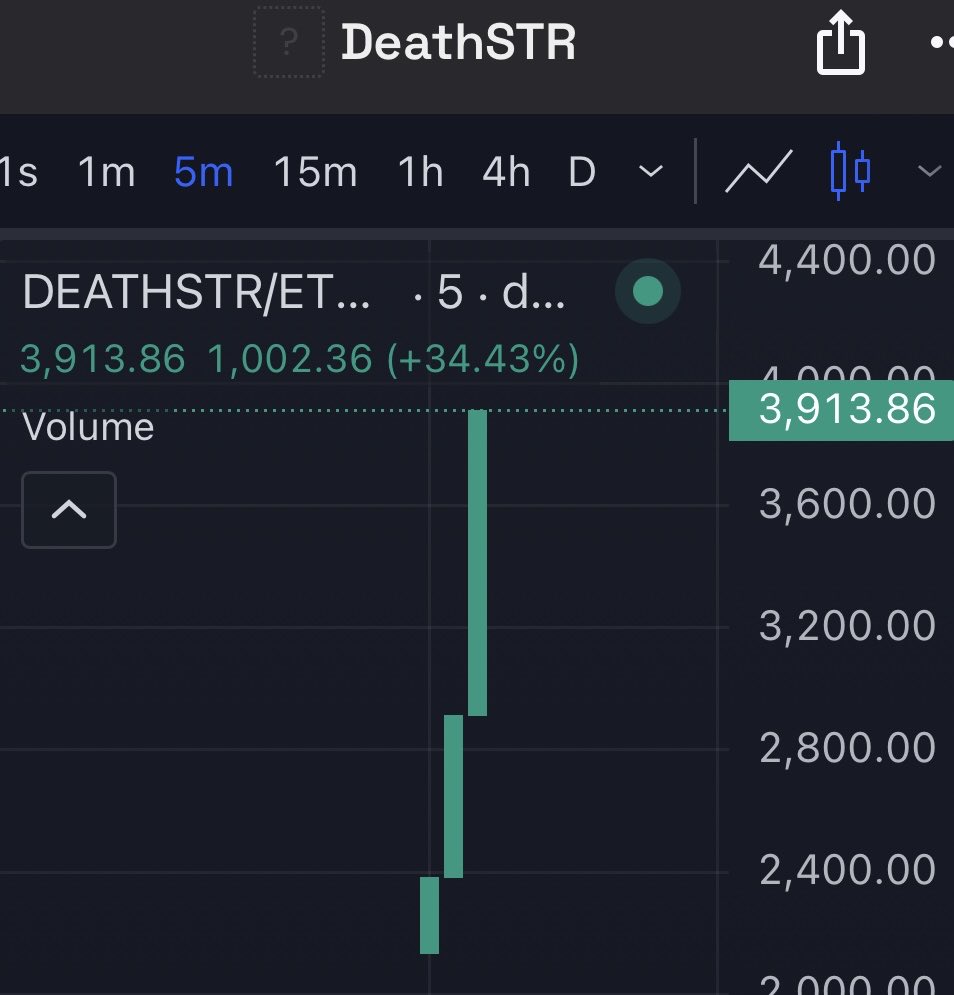Select the 1h timeframe
The height and width of the screenshot is (995, 954).
coord(420,172)
